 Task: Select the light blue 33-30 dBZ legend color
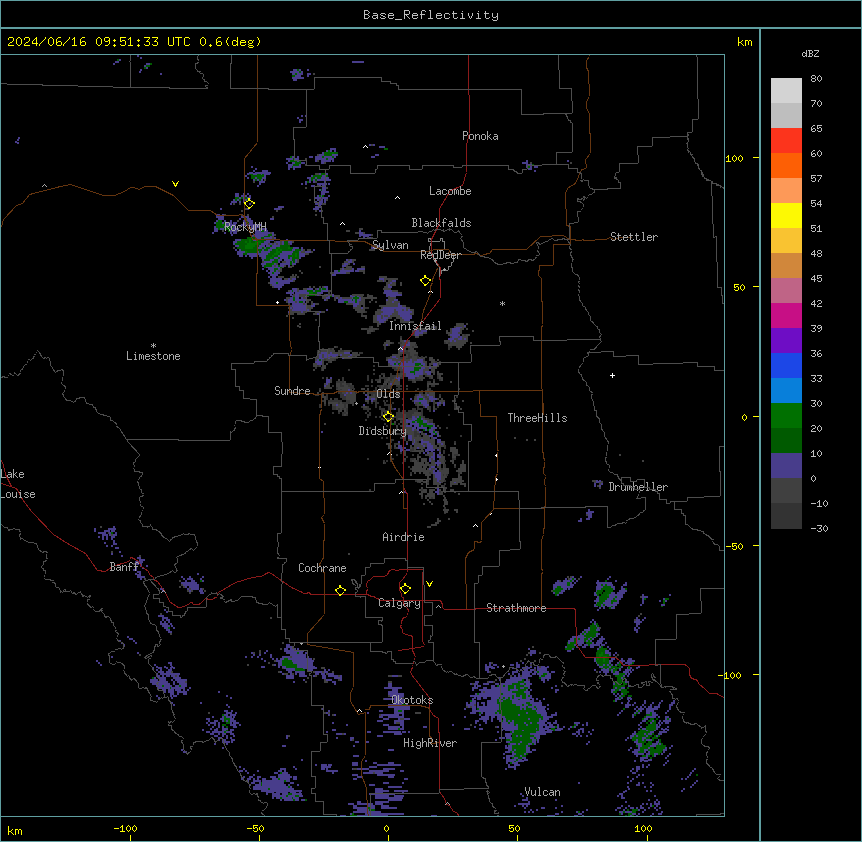[x=786, y=391]
